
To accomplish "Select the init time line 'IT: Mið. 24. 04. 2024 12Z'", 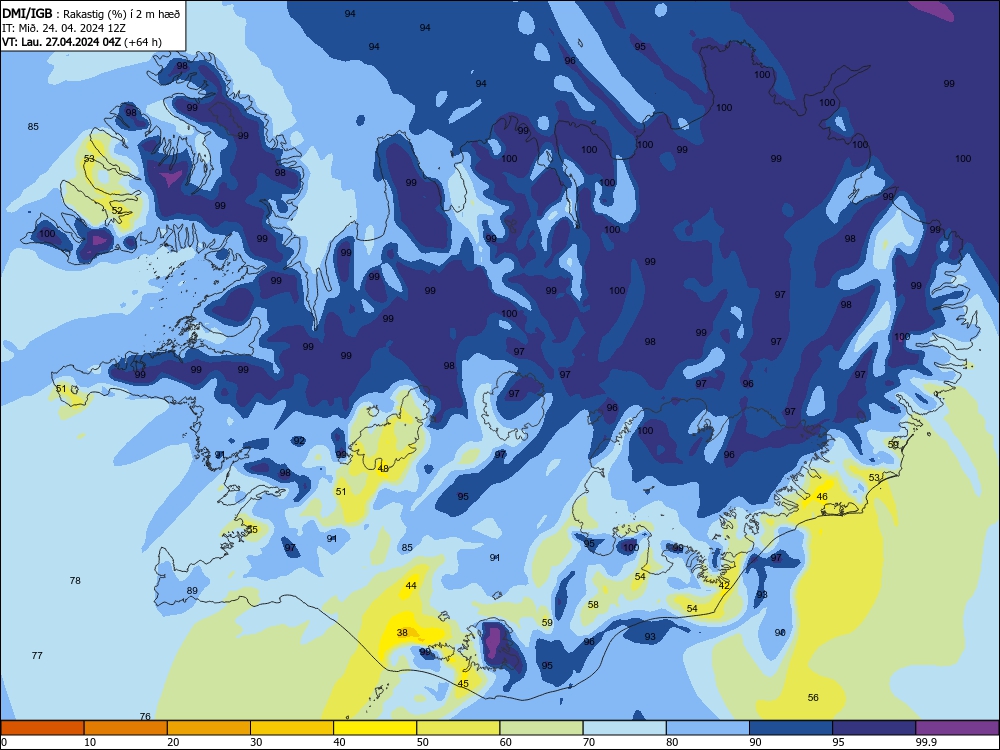I will (64, 28).
